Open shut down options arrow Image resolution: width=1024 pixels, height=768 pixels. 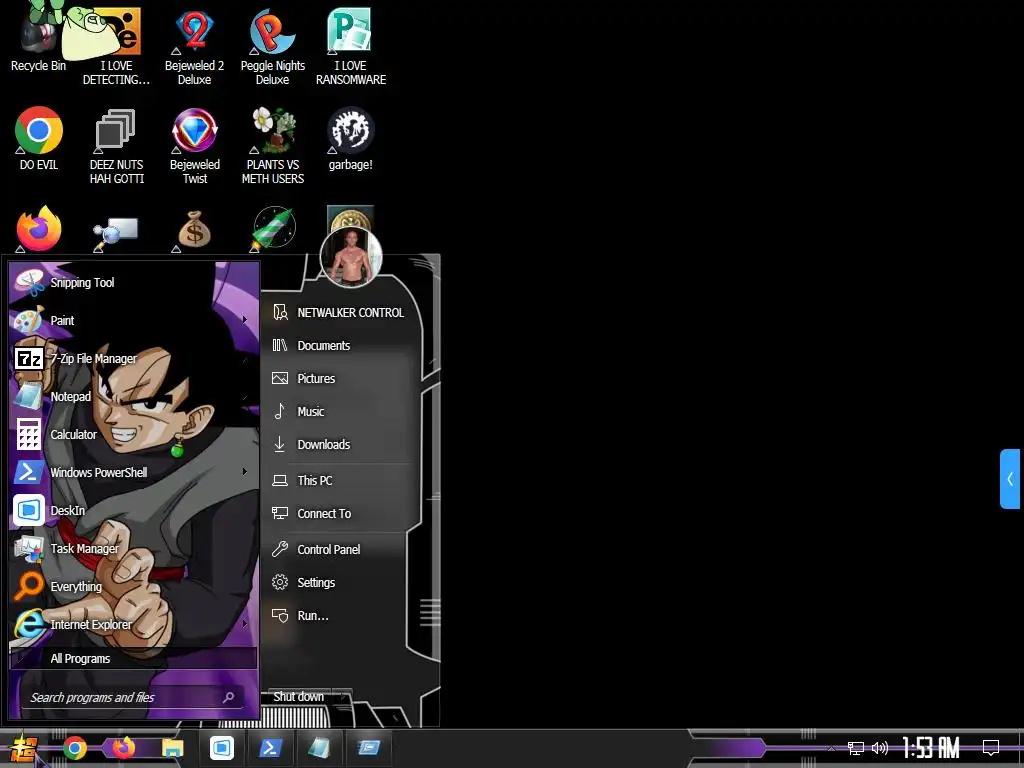[x=343, y=697]
